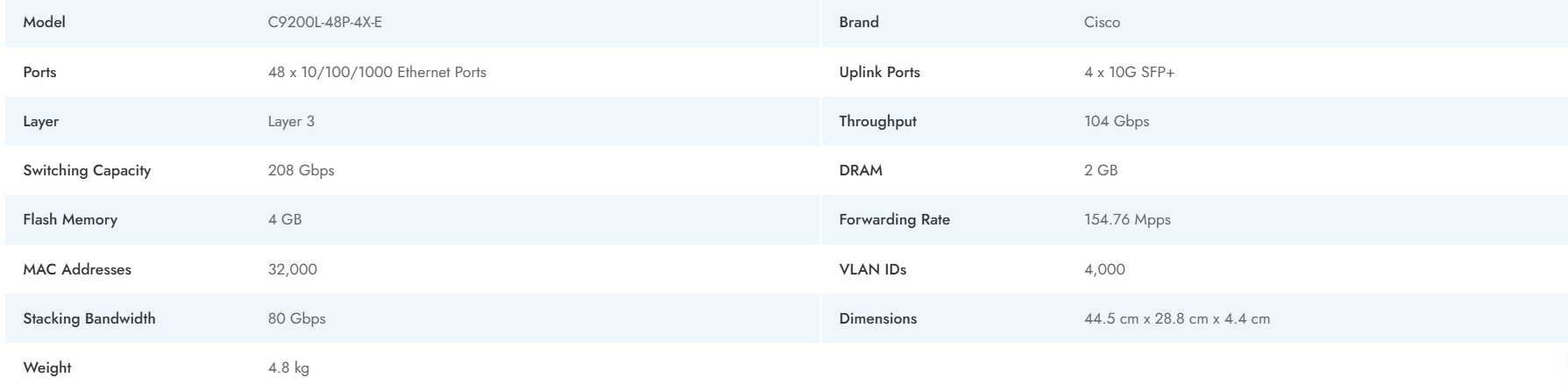
Task: Select the 4,000 VLAN IDs value
Action: [1104, 269]
